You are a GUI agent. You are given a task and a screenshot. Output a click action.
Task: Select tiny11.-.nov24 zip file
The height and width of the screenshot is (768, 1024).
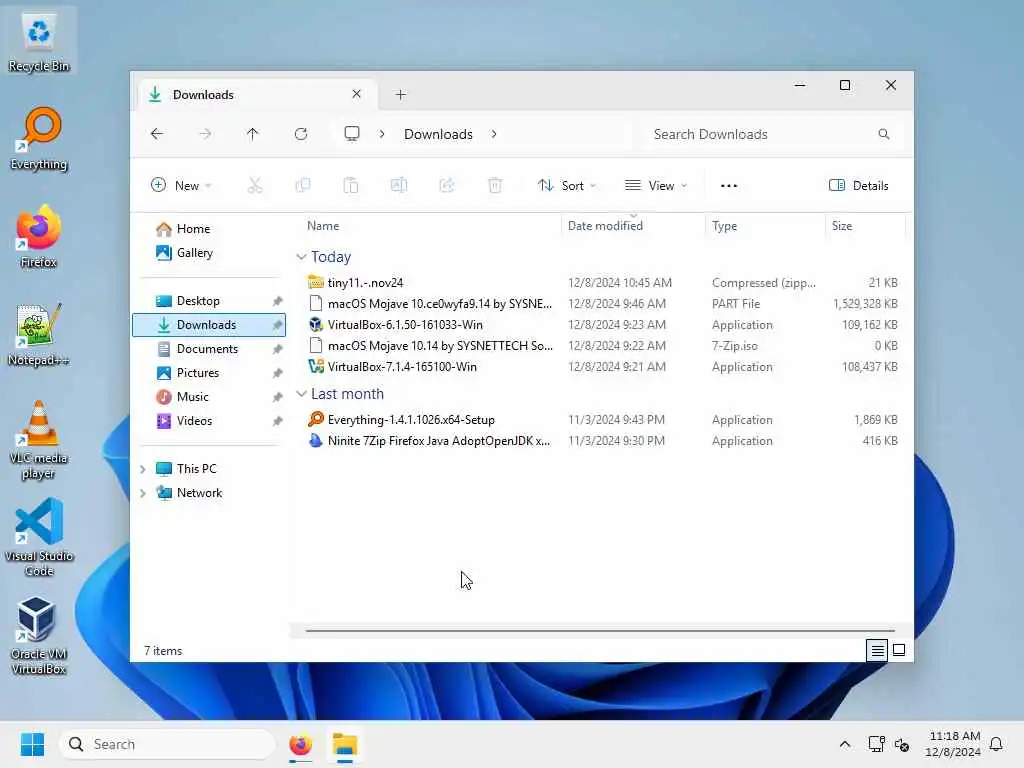(602, 283)
